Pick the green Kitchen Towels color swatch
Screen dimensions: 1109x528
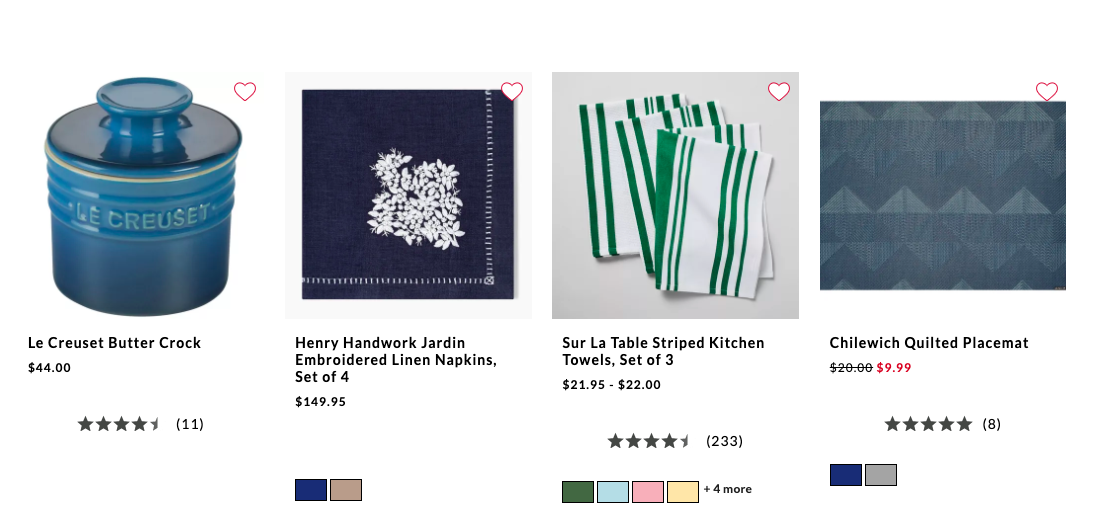click(578, 492)
